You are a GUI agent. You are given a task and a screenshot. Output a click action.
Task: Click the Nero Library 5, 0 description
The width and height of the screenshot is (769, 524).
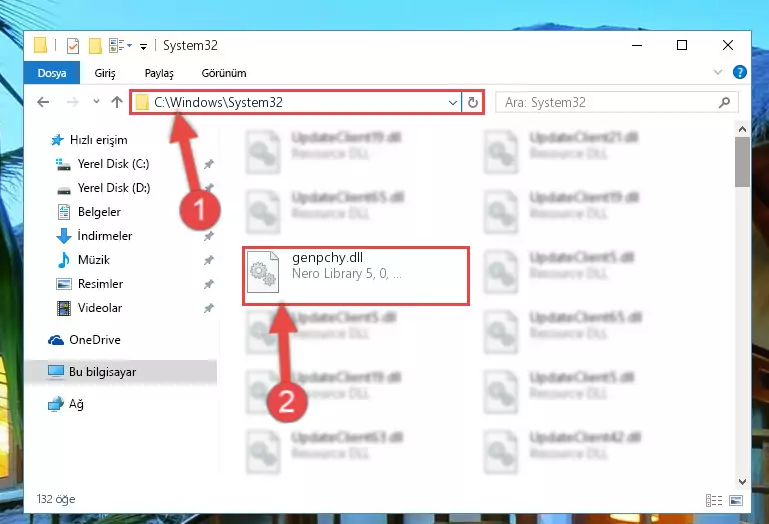tap(347, 274)
